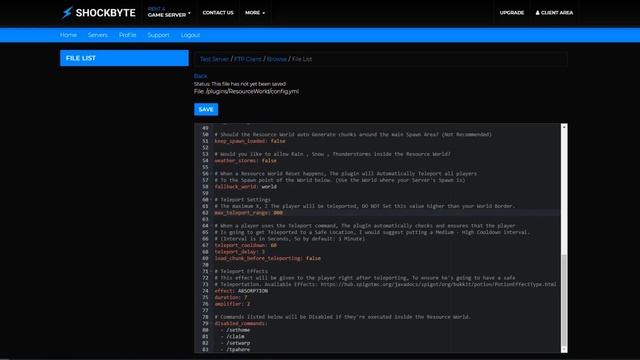Click the Teleport Effects comment line
This screenshot has width=640, height=360.
[x=241, y=271]
